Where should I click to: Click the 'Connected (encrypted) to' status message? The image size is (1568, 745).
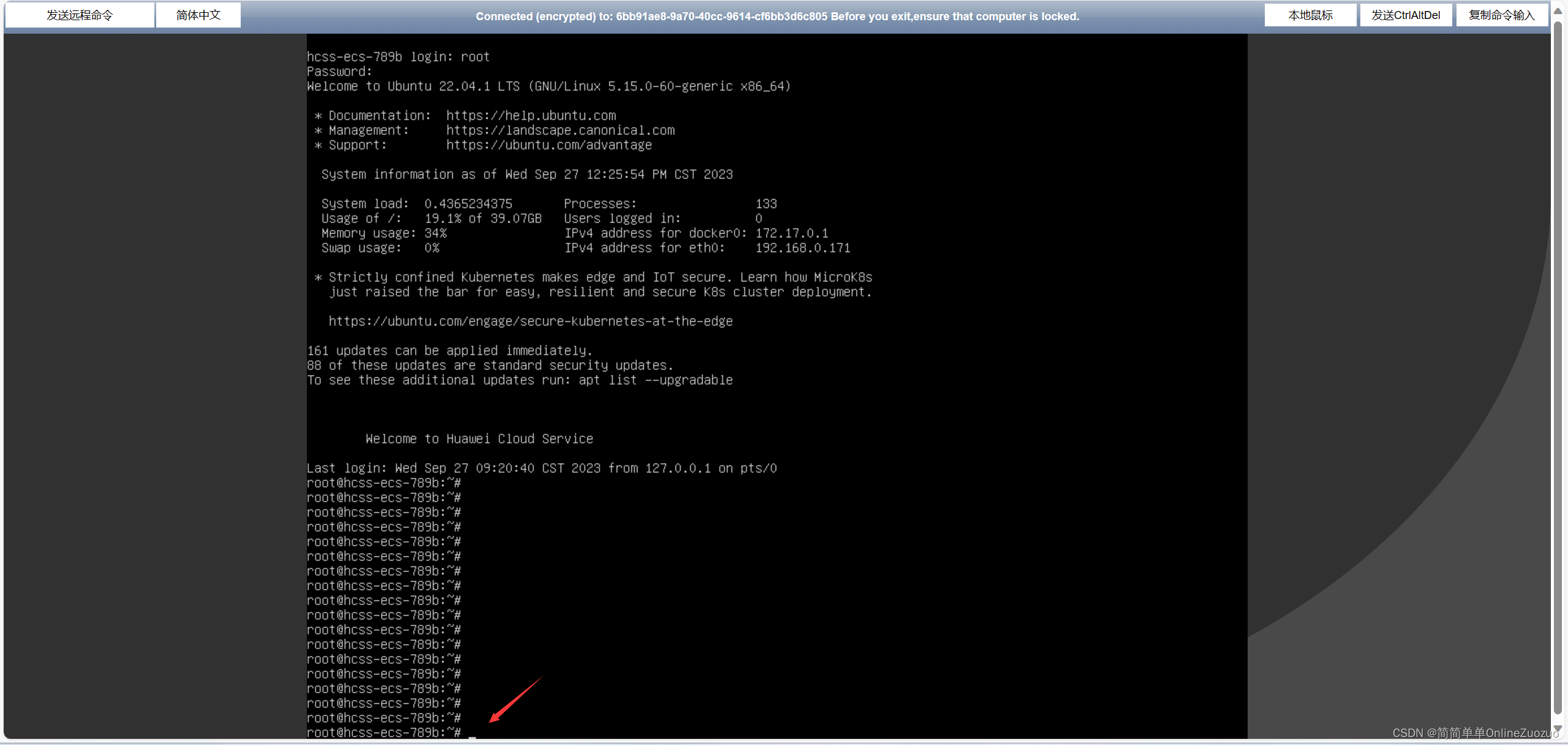[x=777, y=17]
